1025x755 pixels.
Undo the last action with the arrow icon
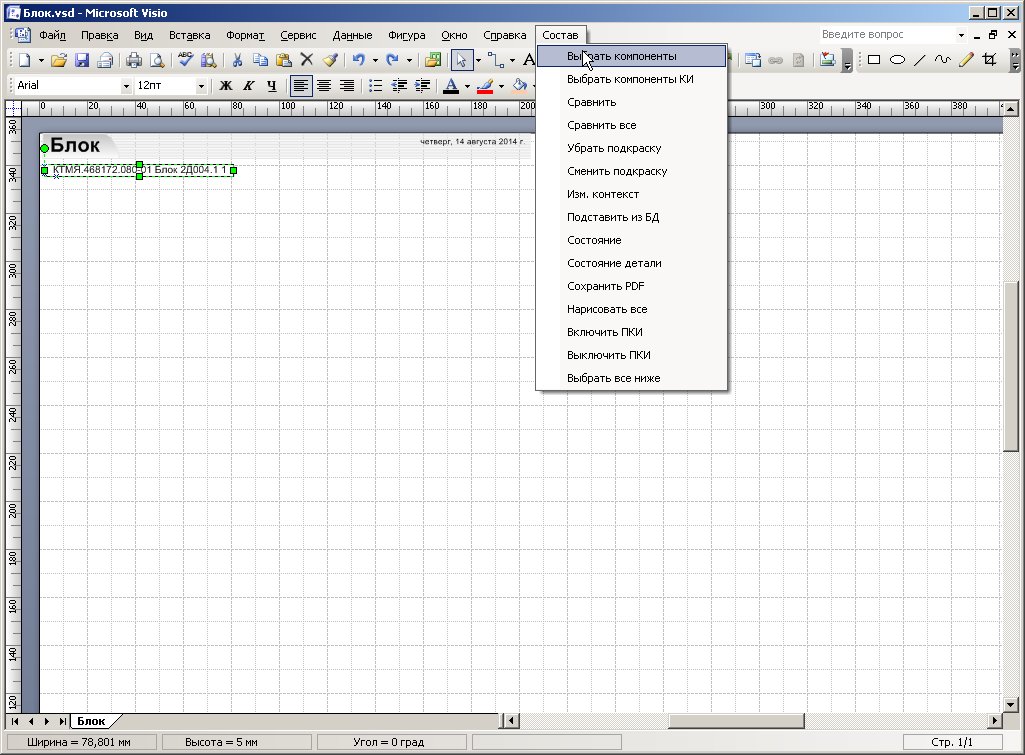[358, 60]
